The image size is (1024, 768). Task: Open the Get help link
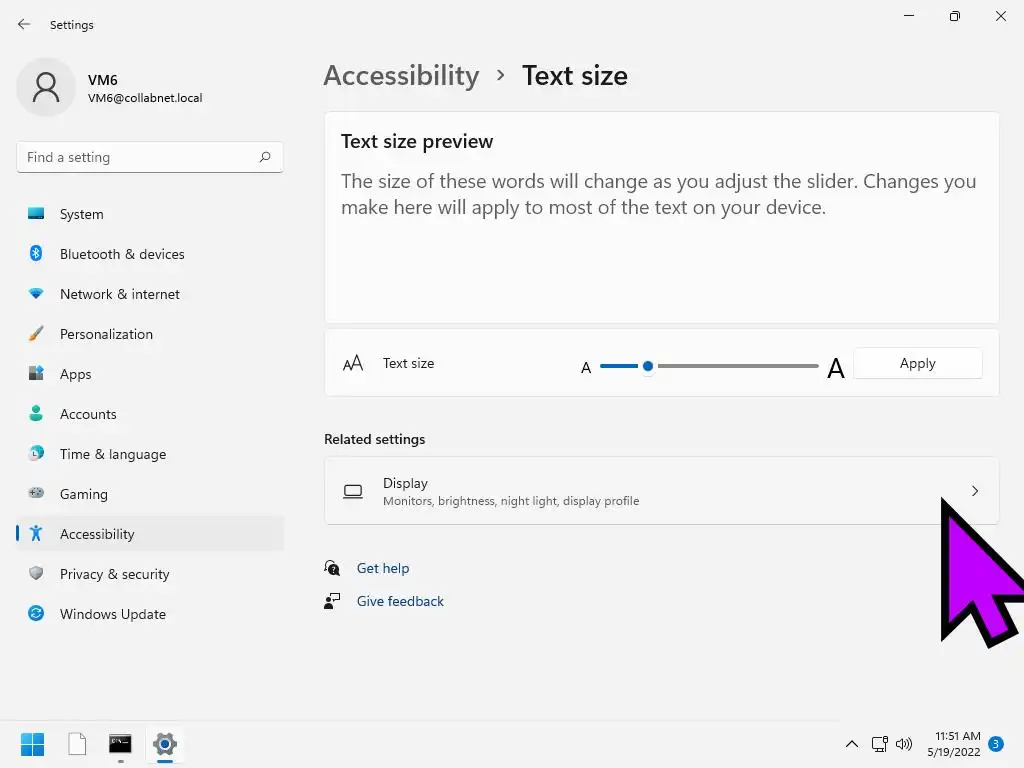(383, 568)
